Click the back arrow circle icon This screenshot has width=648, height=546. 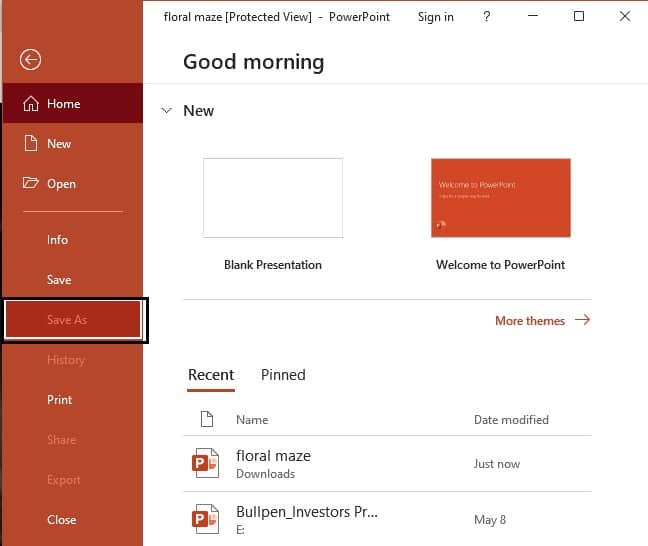point(30,60)
